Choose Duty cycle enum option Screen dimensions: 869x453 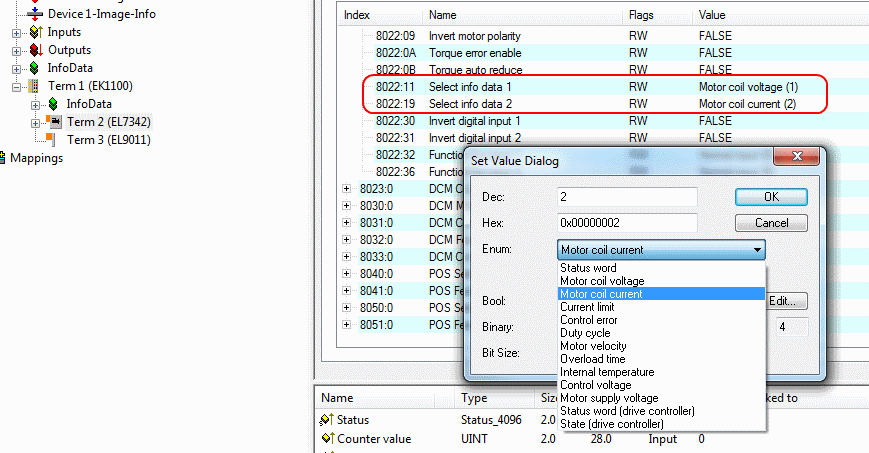tap(661, 333)
